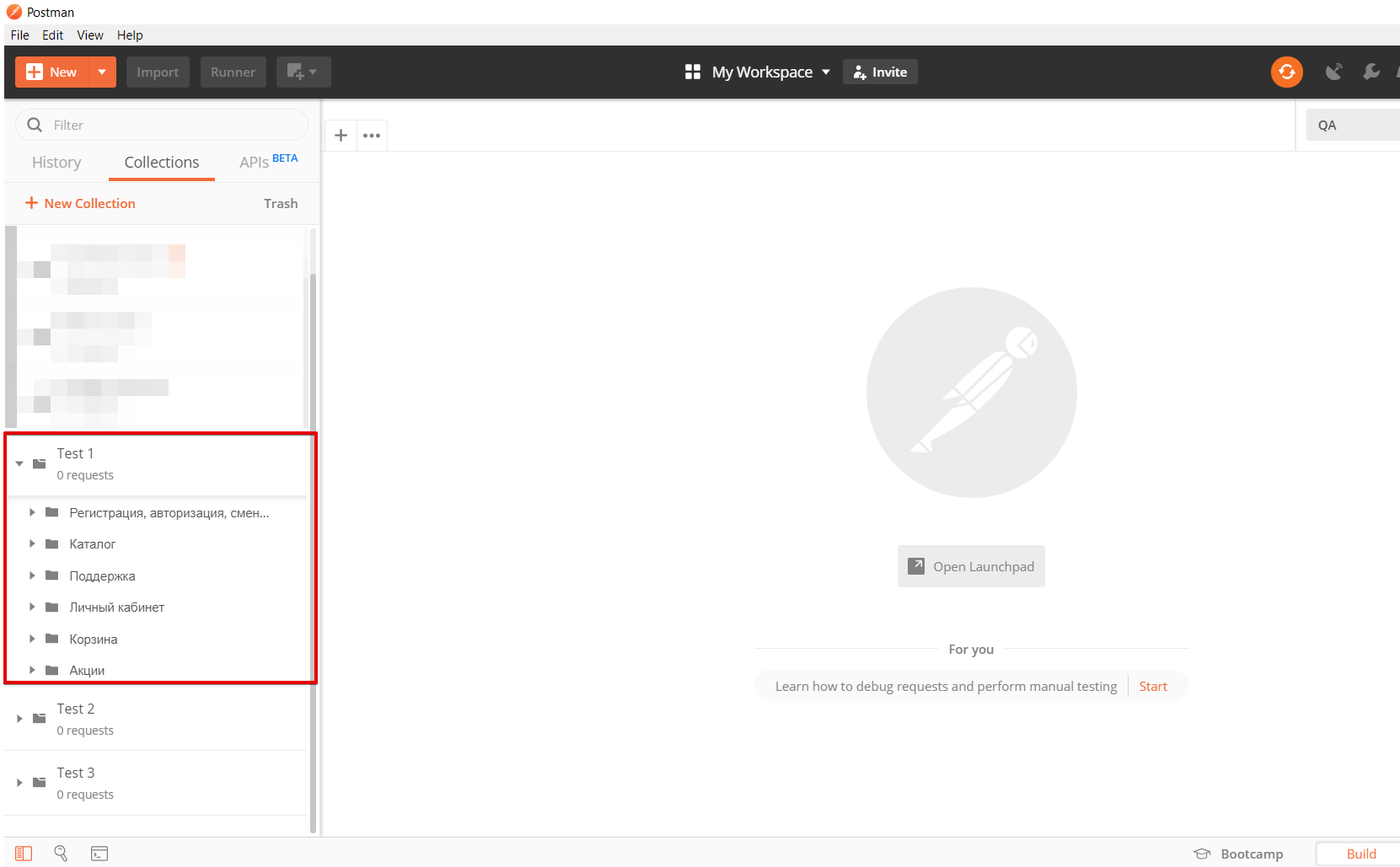Open a new request tab with plus
1400x867 pixels.
click(341, 135)
